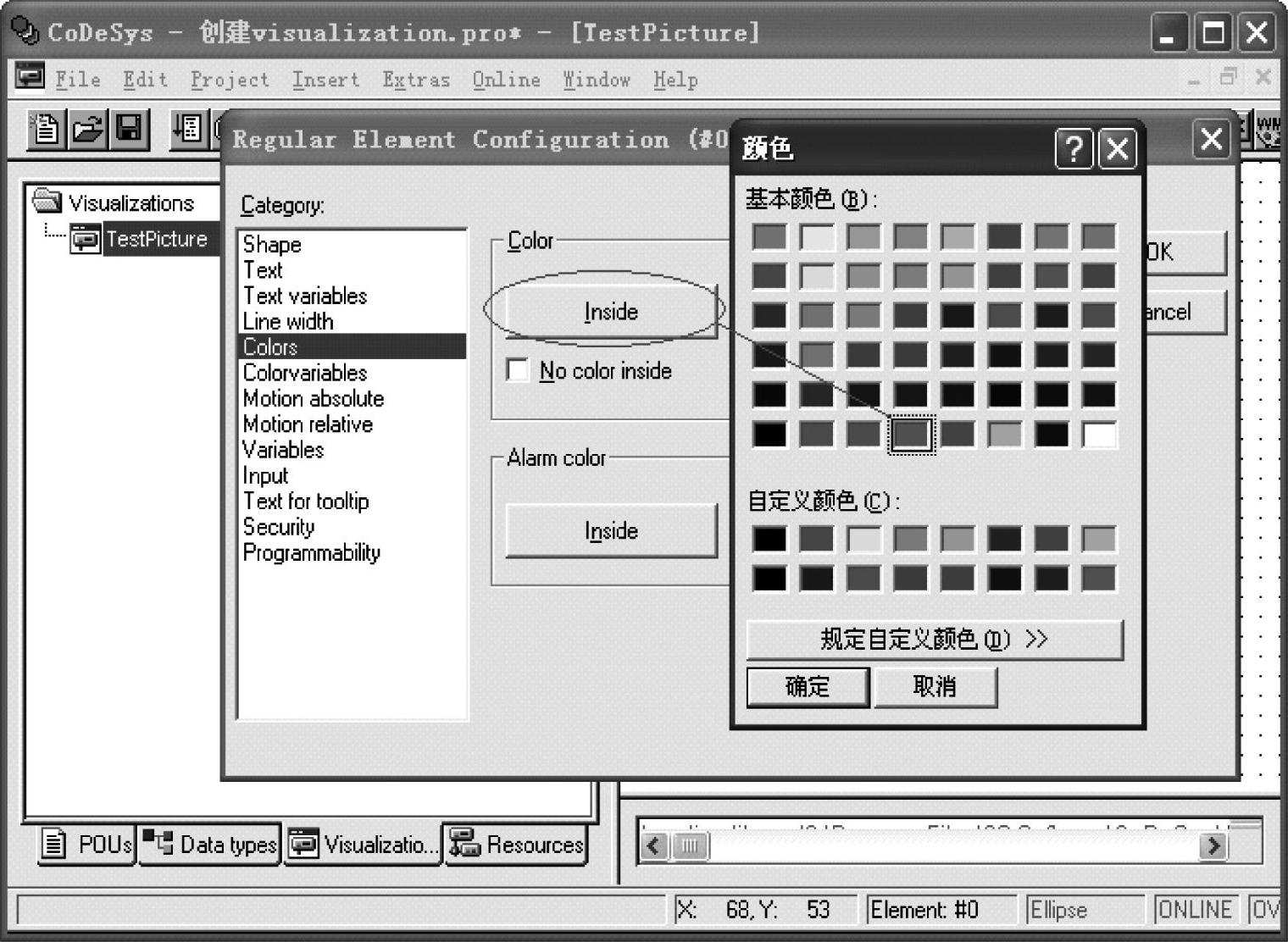Select Input category
Image resolution: width=1288 pixels, height=942 pixels.
pyautogui.click(x=352, y=475)
